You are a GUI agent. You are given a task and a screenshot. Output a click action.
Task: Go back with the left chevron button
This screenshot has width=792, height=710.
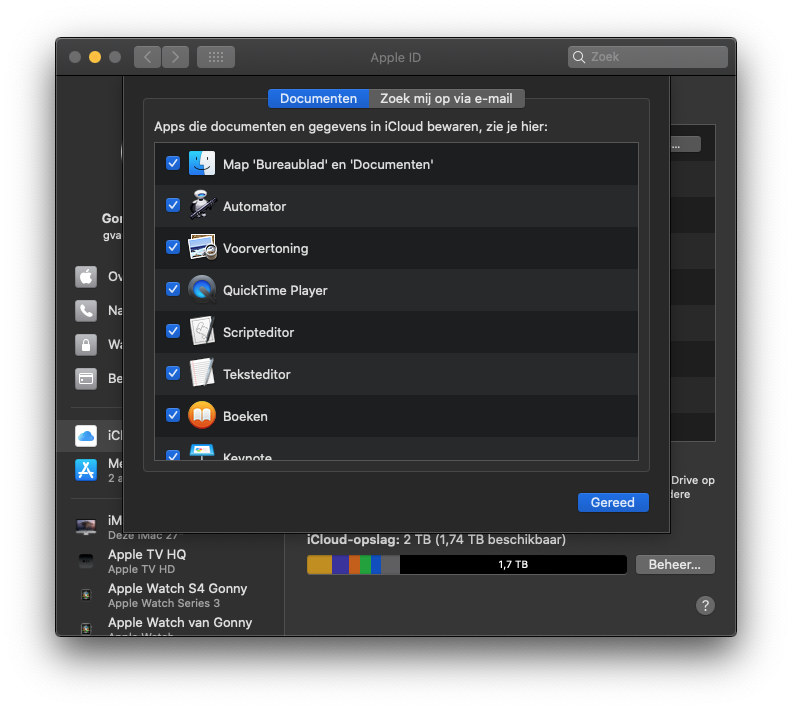click(x=147, y=57)
